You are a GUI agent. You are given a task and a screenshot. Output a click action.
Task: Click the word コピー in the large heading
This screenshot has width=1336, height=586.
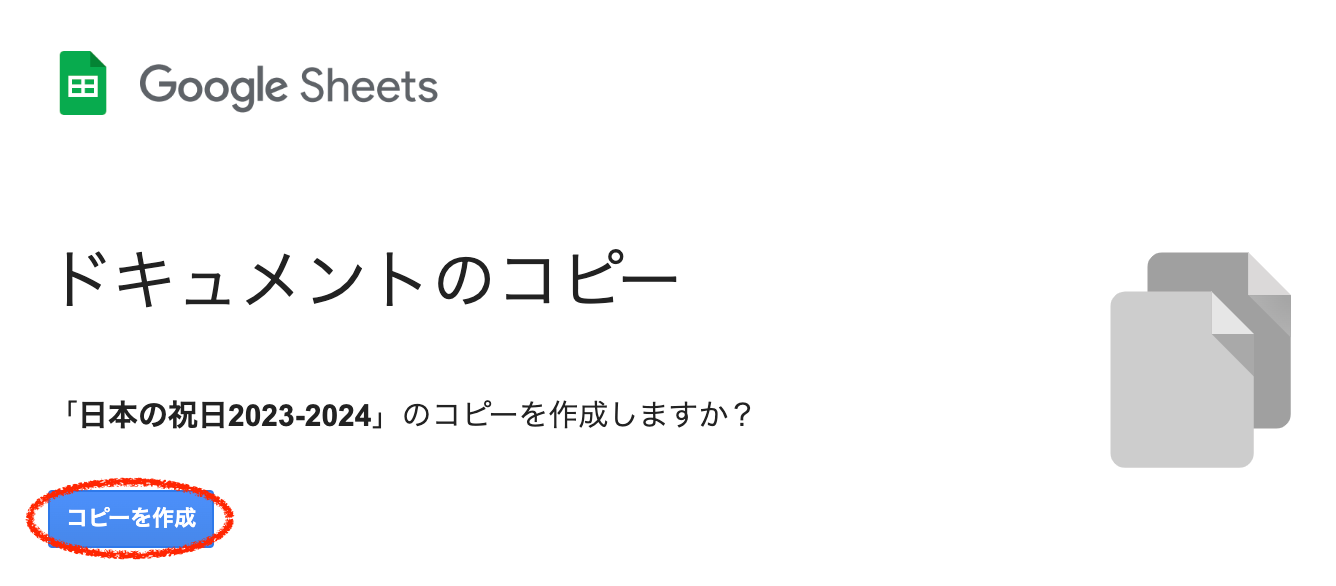click(x=590, y=278)
